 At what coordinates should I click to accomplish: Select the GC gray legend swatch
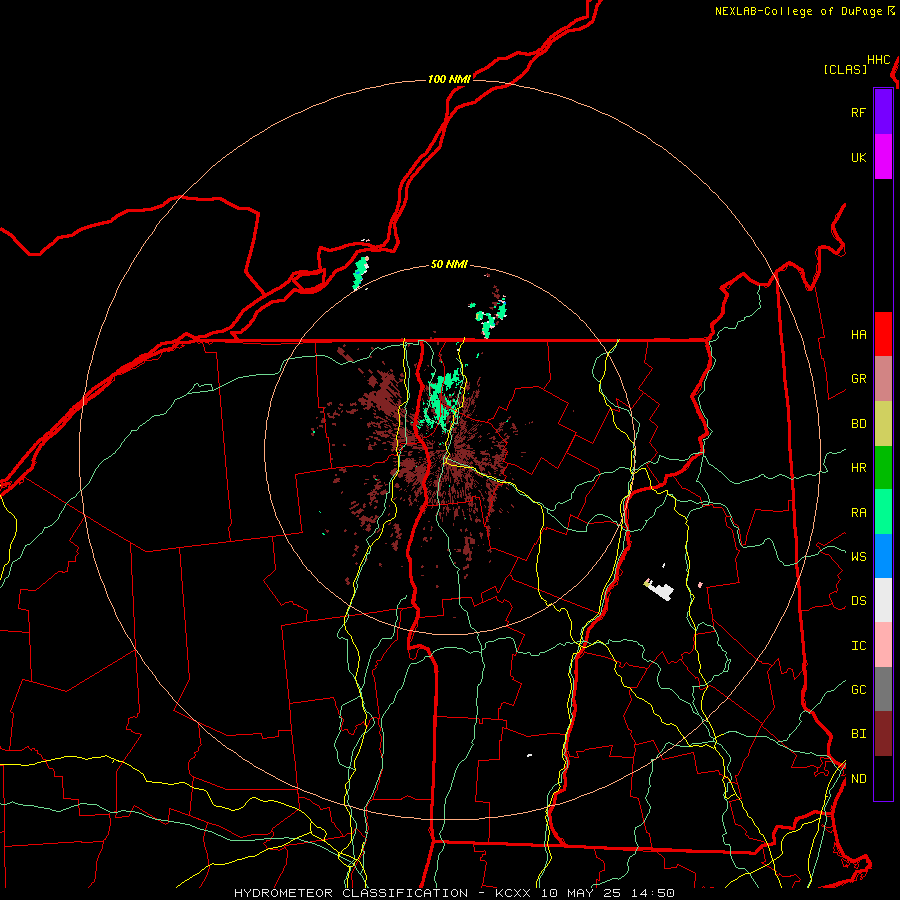point(883,689)
